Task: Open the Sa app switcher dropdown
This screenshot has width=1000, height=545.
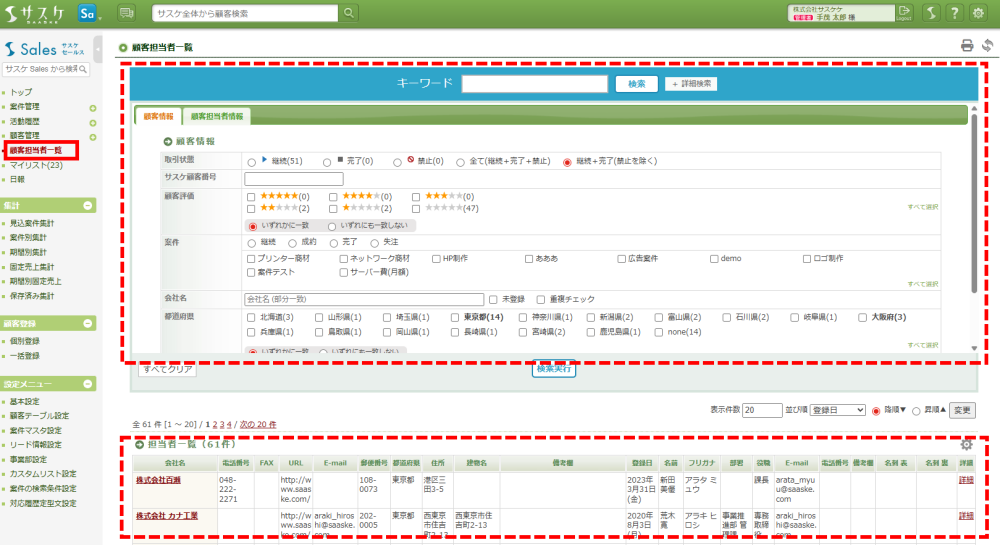Action: click(x=91, y=13)
